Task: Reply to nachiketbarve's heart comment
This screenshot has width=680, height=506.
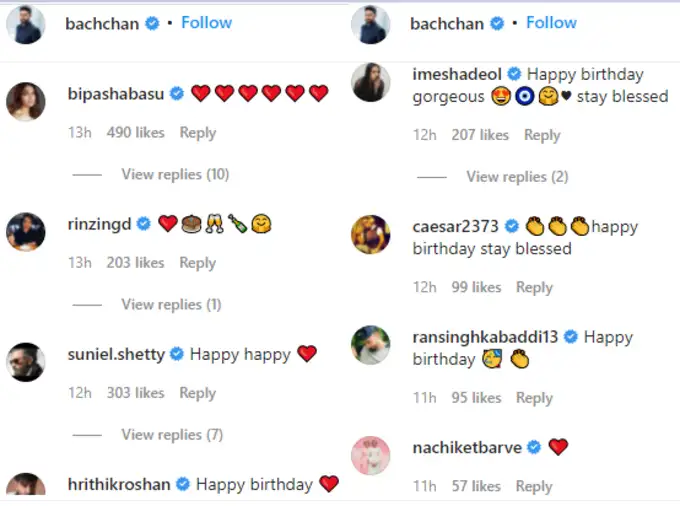Action: [x=534, y=487]
